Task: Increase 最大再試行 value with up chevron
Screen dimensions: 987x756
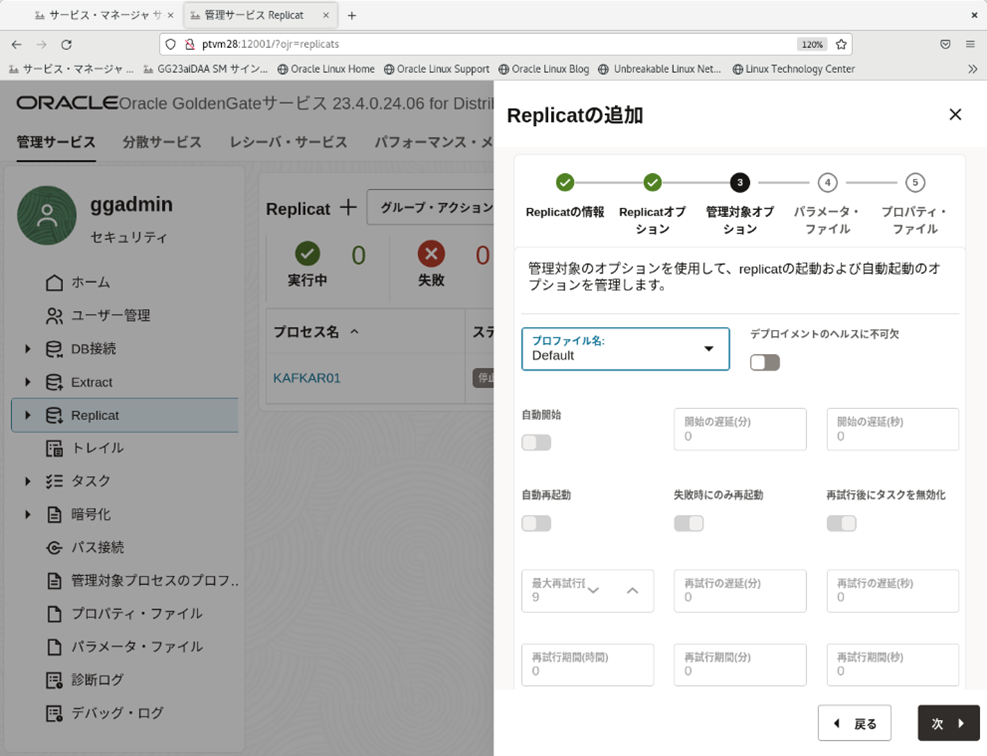Action: pyautogui.click(x=633, y=590)
